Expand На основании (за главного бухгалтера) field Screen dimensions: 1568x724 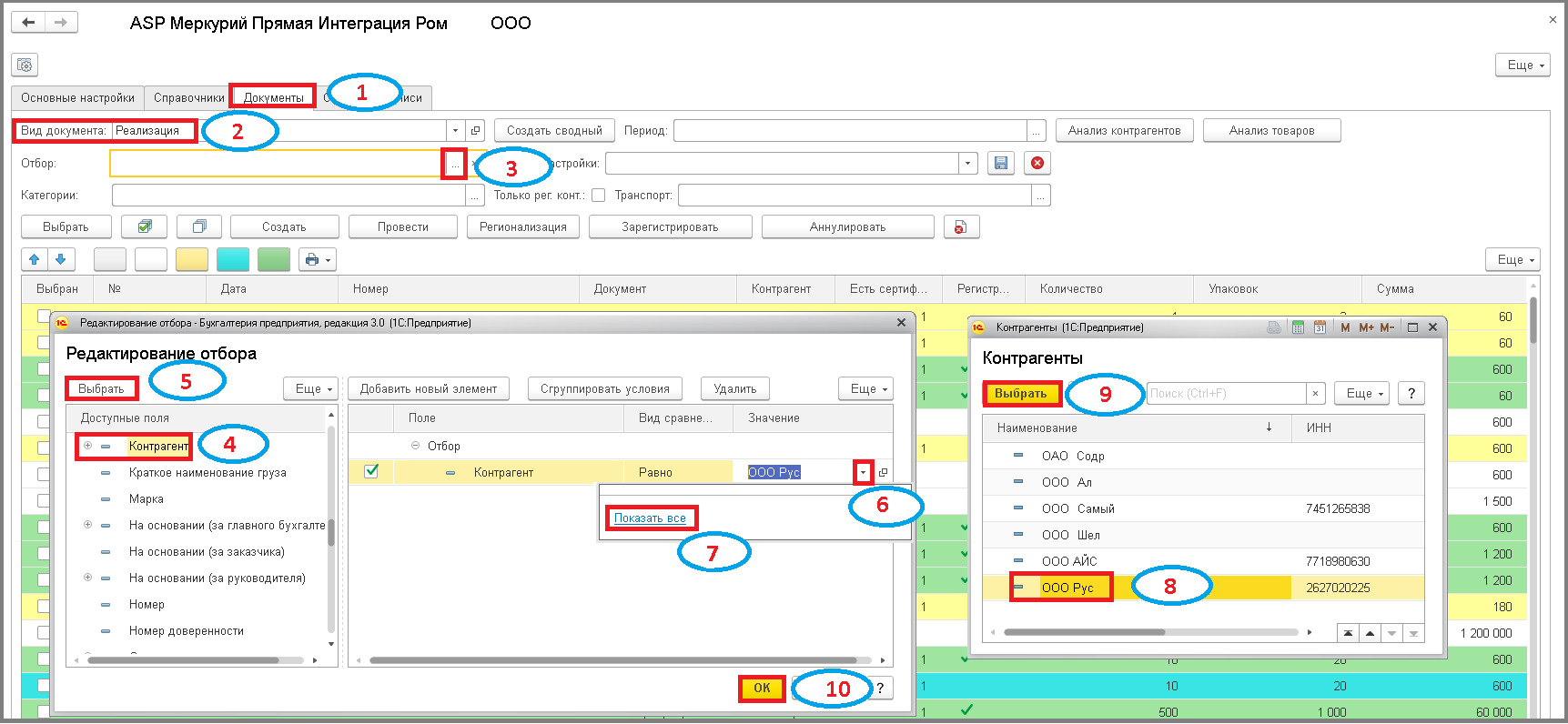click(x=88, y=525)
